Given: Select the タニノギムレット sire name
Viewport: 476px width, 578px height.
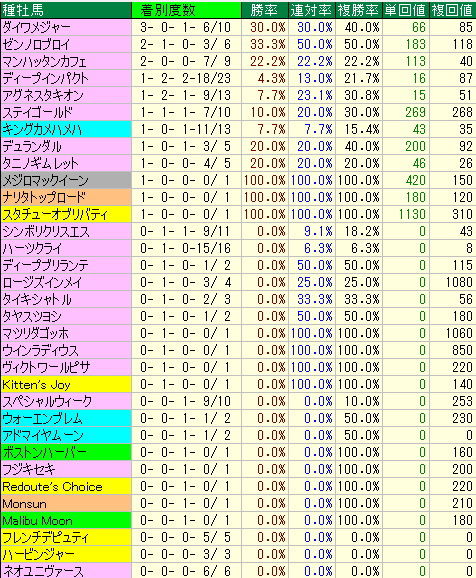Looking at the screenshot, I should tap(41, 163).
